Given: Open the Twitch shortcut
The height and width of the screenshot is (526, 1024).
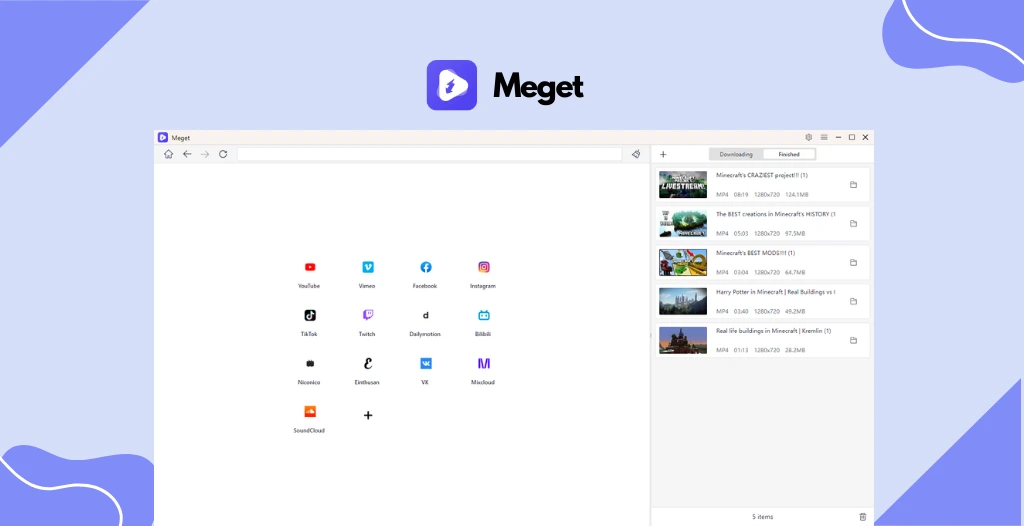Looking at the screenshot, I should click(368, 315).
